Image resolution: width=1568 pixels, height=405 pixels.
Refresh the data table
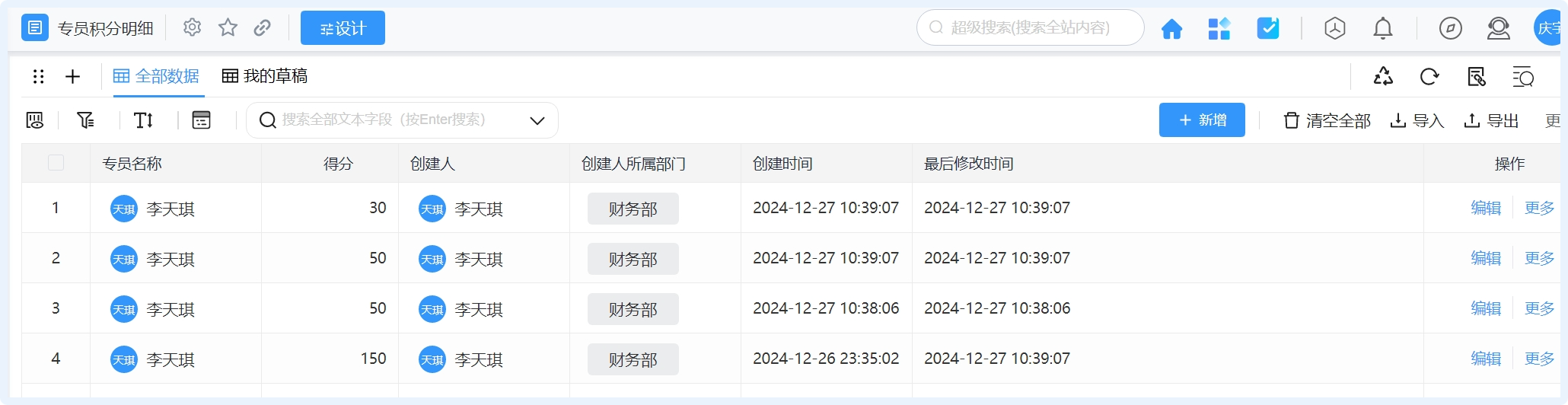pyautogui.click(x=1429, y=76)
